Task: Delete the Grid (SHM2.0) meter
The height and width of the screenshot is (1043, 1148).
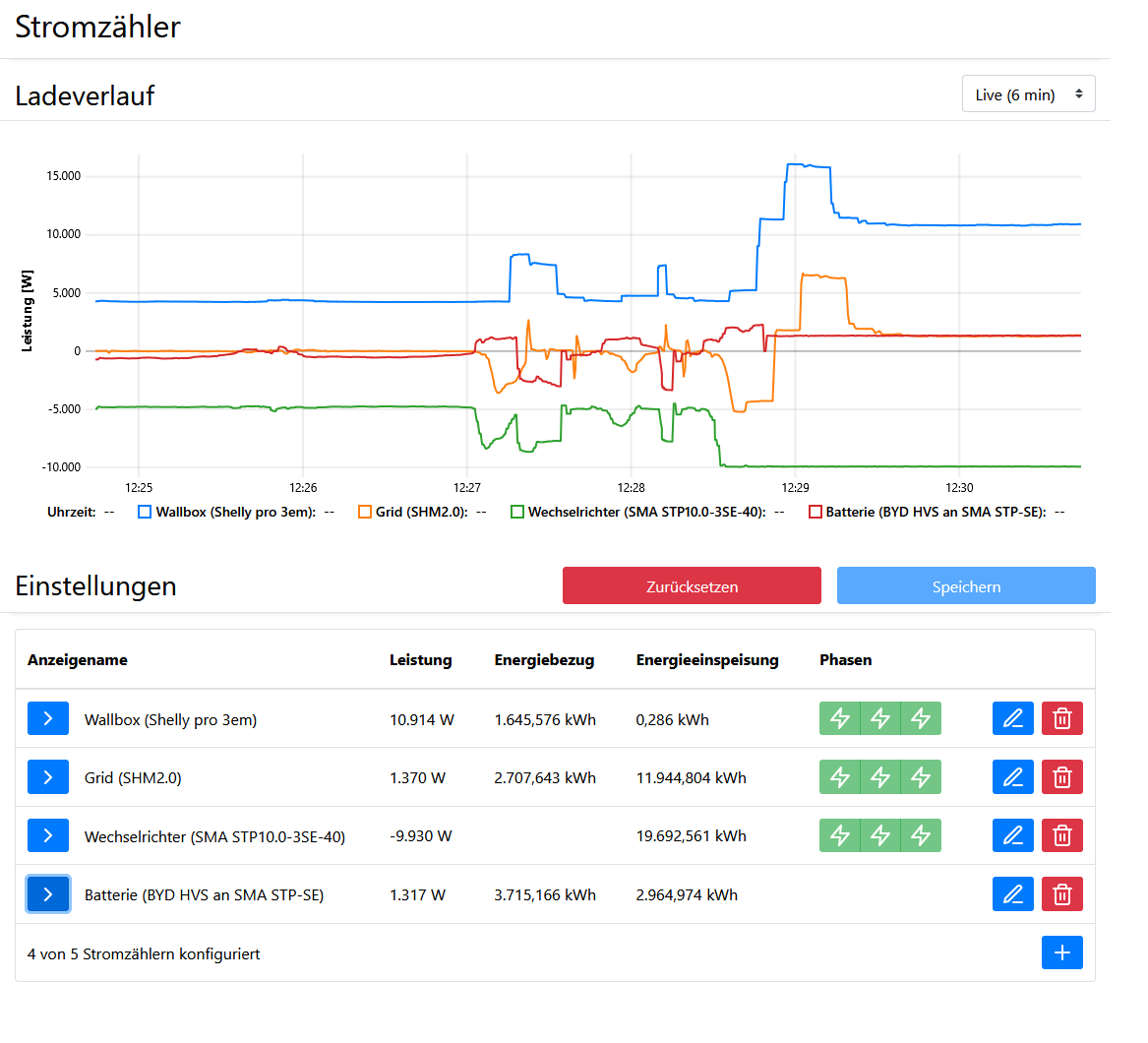Action: (x=1062, y=777)
